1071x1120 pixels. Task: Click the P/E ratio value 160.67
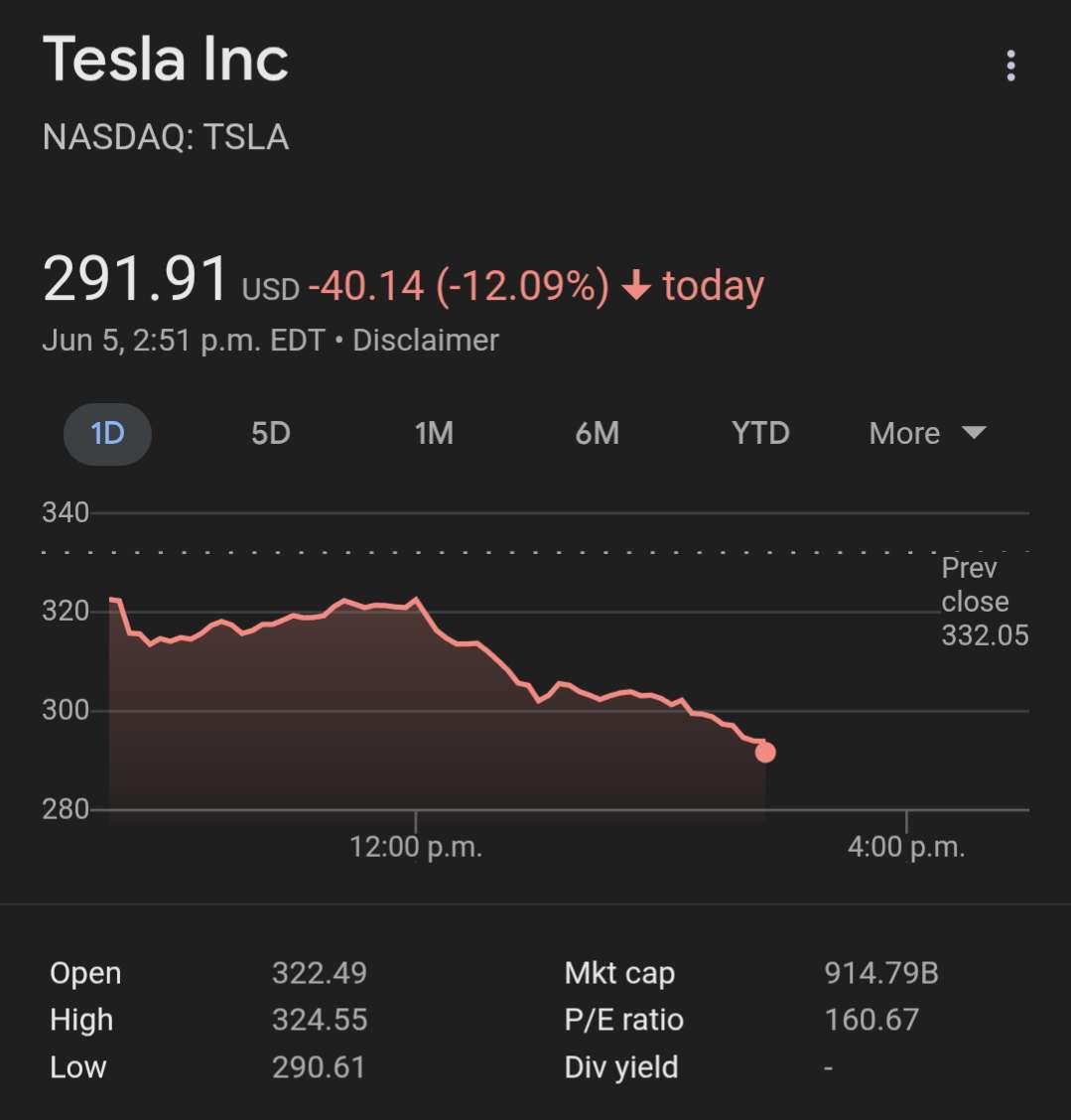pos(871,1020)
